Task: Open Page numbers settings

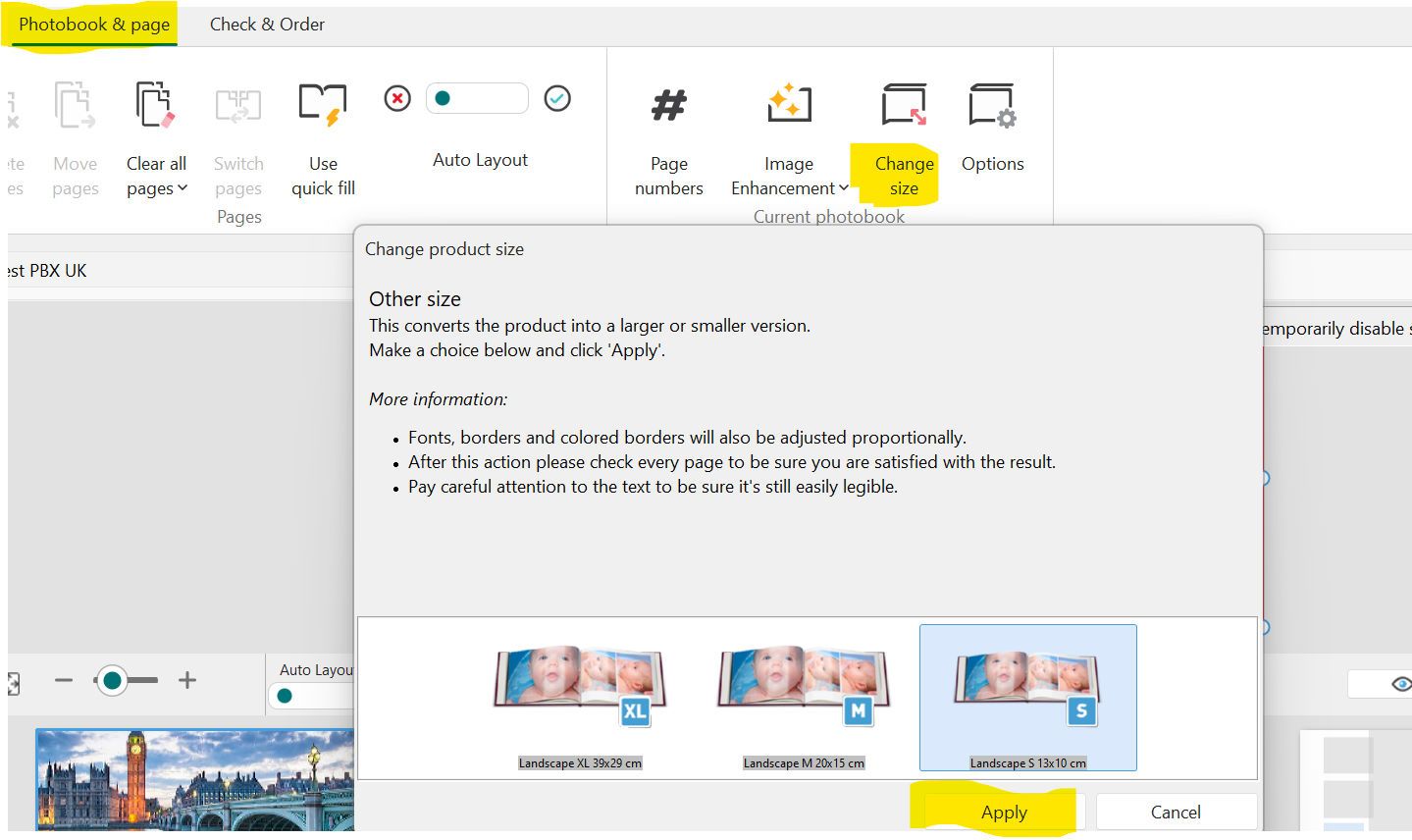Action: point(668,104)
